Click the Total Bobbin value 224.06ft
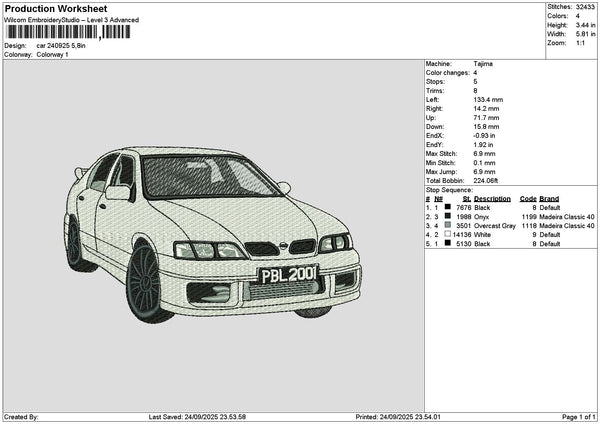The height and width of the screenshot is (424, 600). point(487,180)
